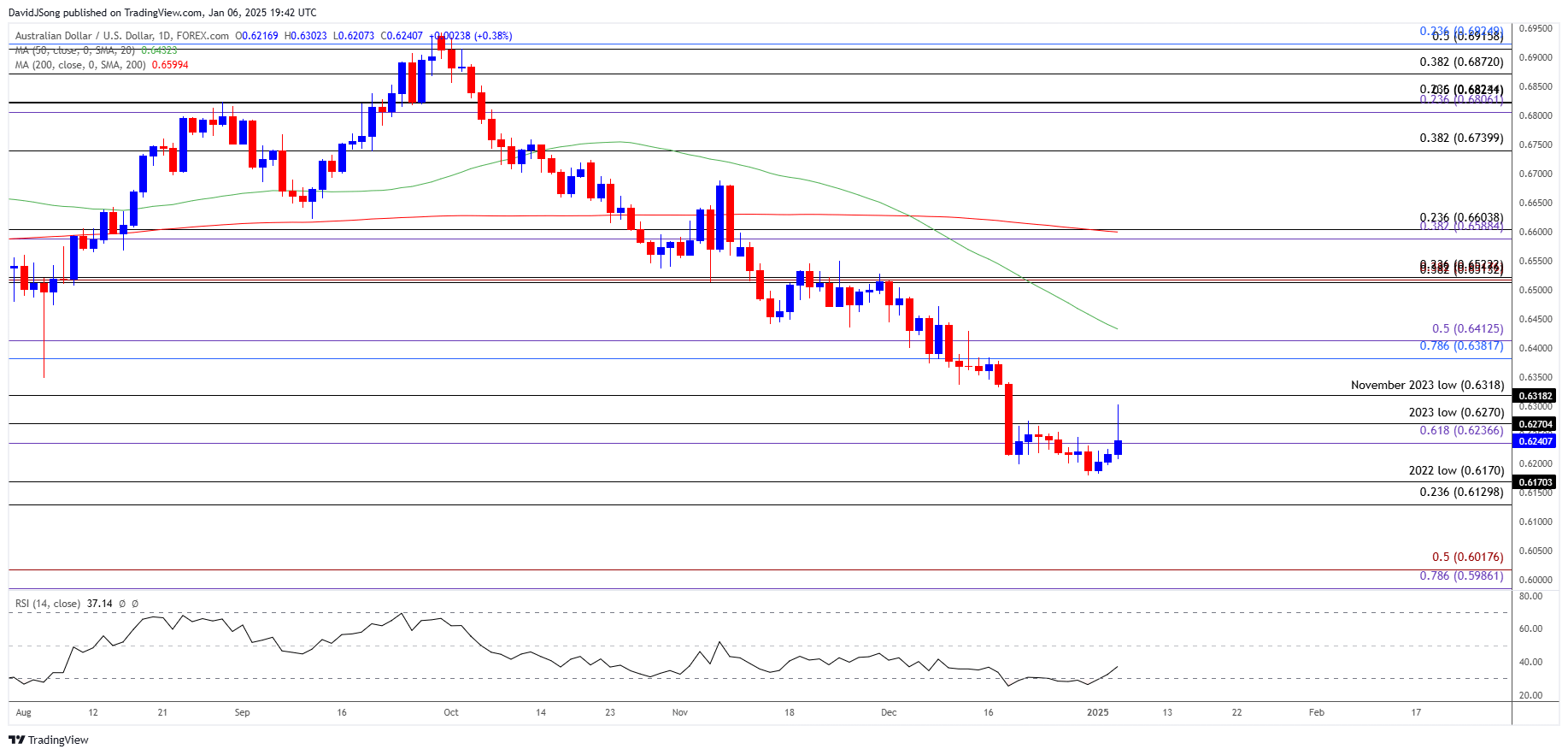Image resolution: width=1568 pixels, height=755 pixels.
Task: Click the TradingView logo at bottom left
Action: [x=49, y=740]
